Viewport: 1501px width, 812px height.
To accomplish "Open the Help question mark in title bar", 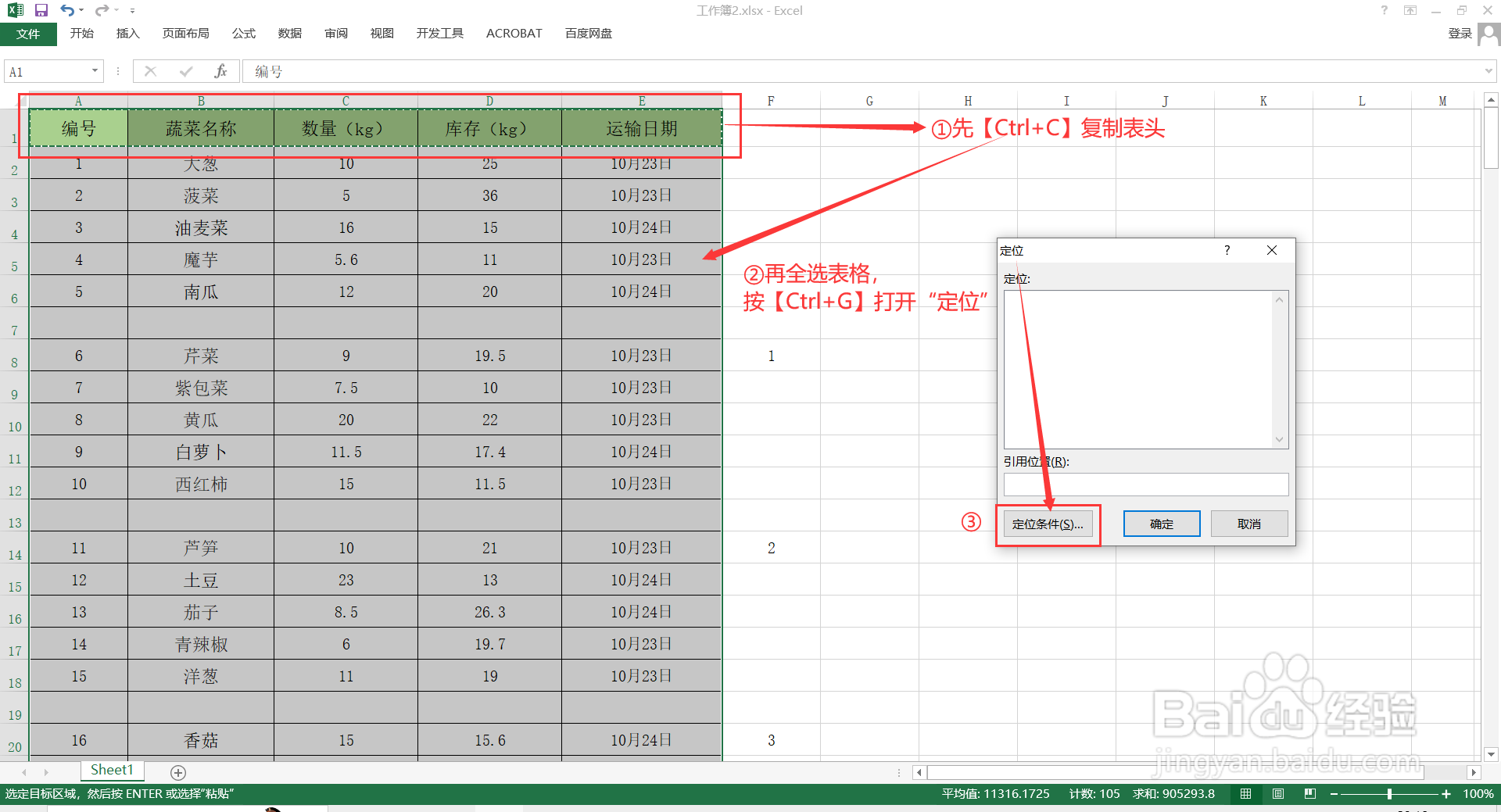I will [x=1385, y=10].
